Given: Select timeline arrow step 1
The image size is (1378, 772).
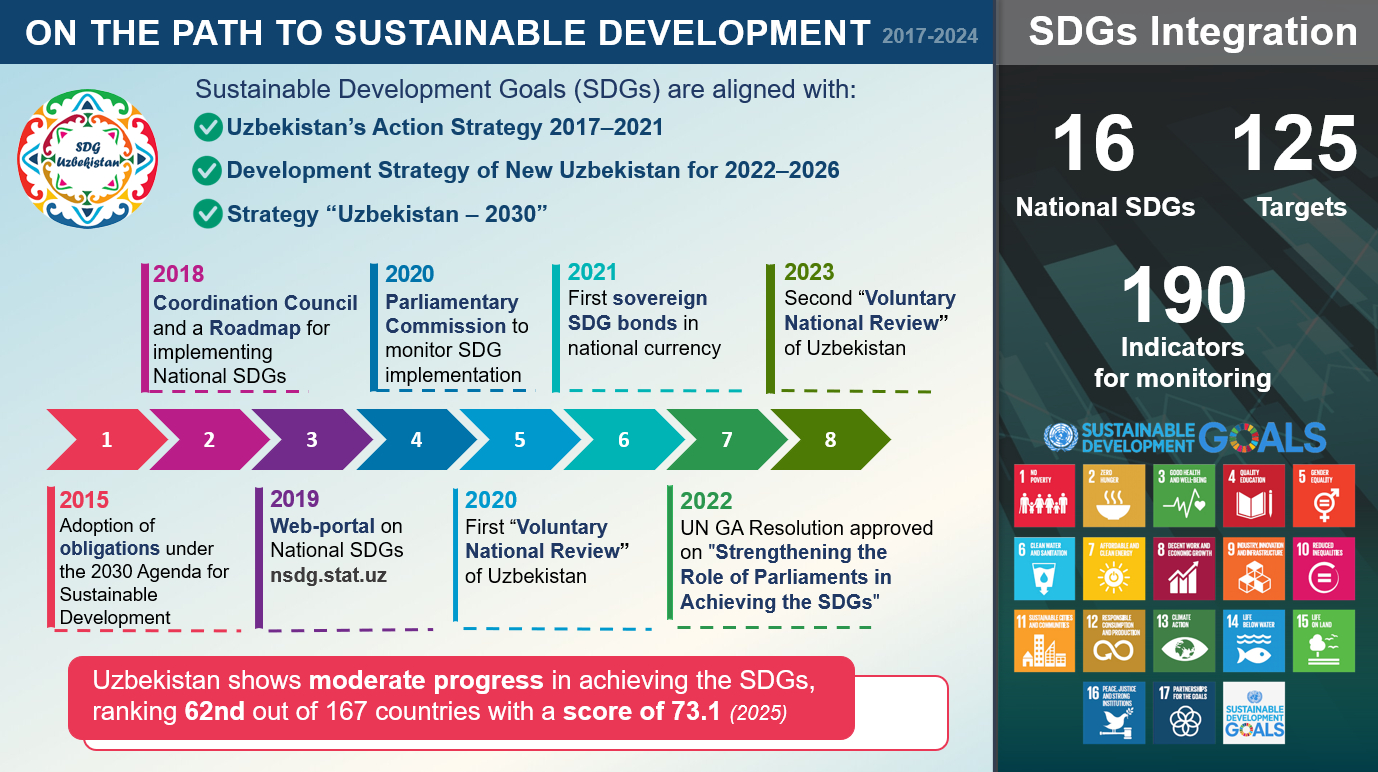Looking at the screenshot, I should (107, 440).
